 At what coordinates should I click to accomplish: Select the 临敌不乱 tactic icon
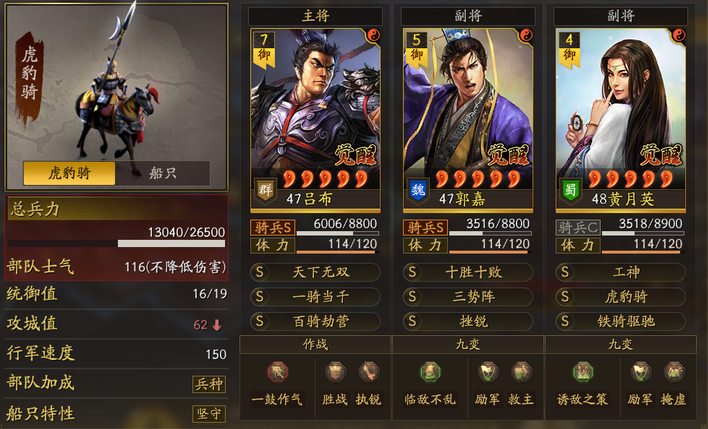pos(430,372)
